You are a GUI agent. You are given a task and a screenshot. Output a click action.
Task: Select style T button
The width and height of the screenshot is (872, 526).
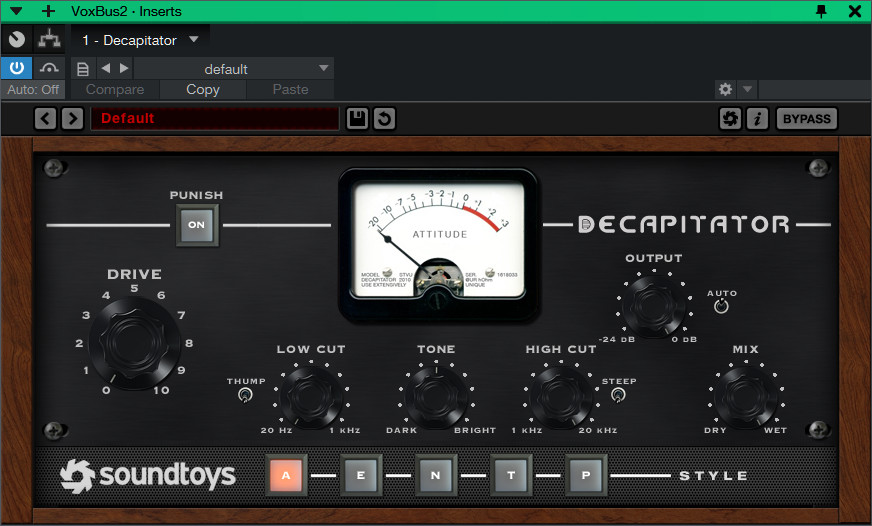click(x=511, y=475)
